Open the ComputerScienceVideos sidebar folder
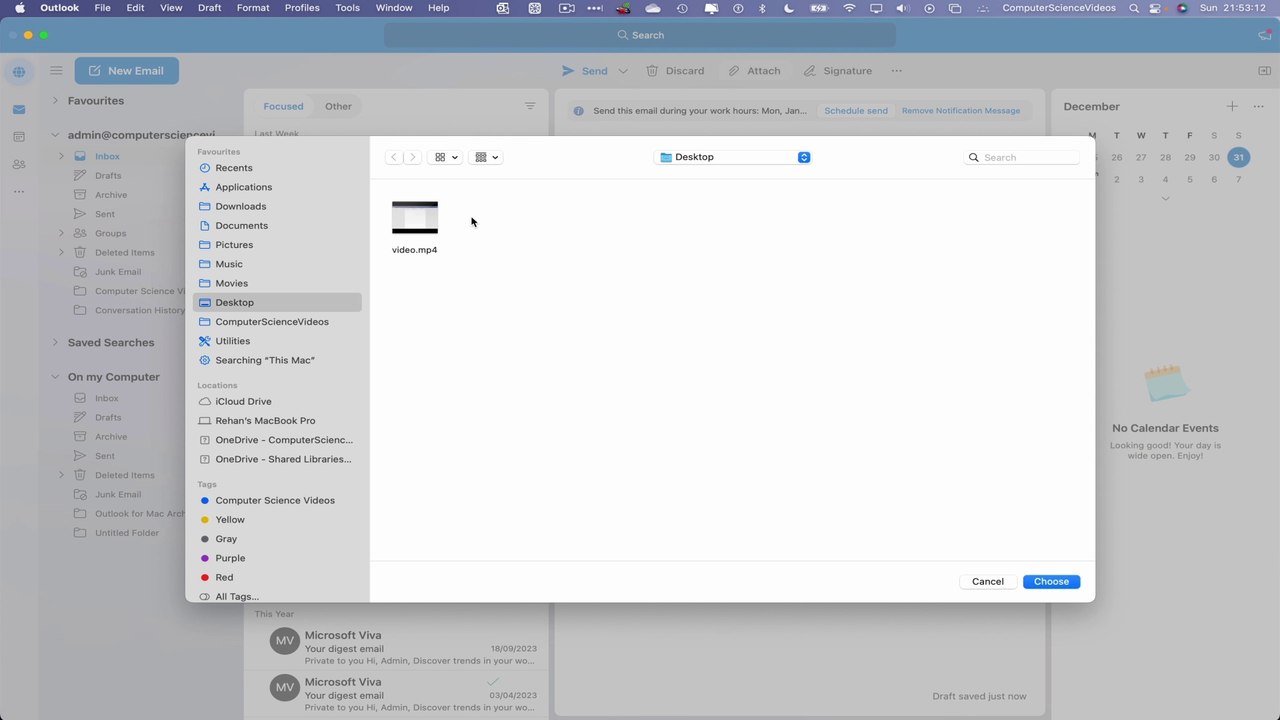The width and height of the screenshot is (1280, 720). (x=277, y=322)
